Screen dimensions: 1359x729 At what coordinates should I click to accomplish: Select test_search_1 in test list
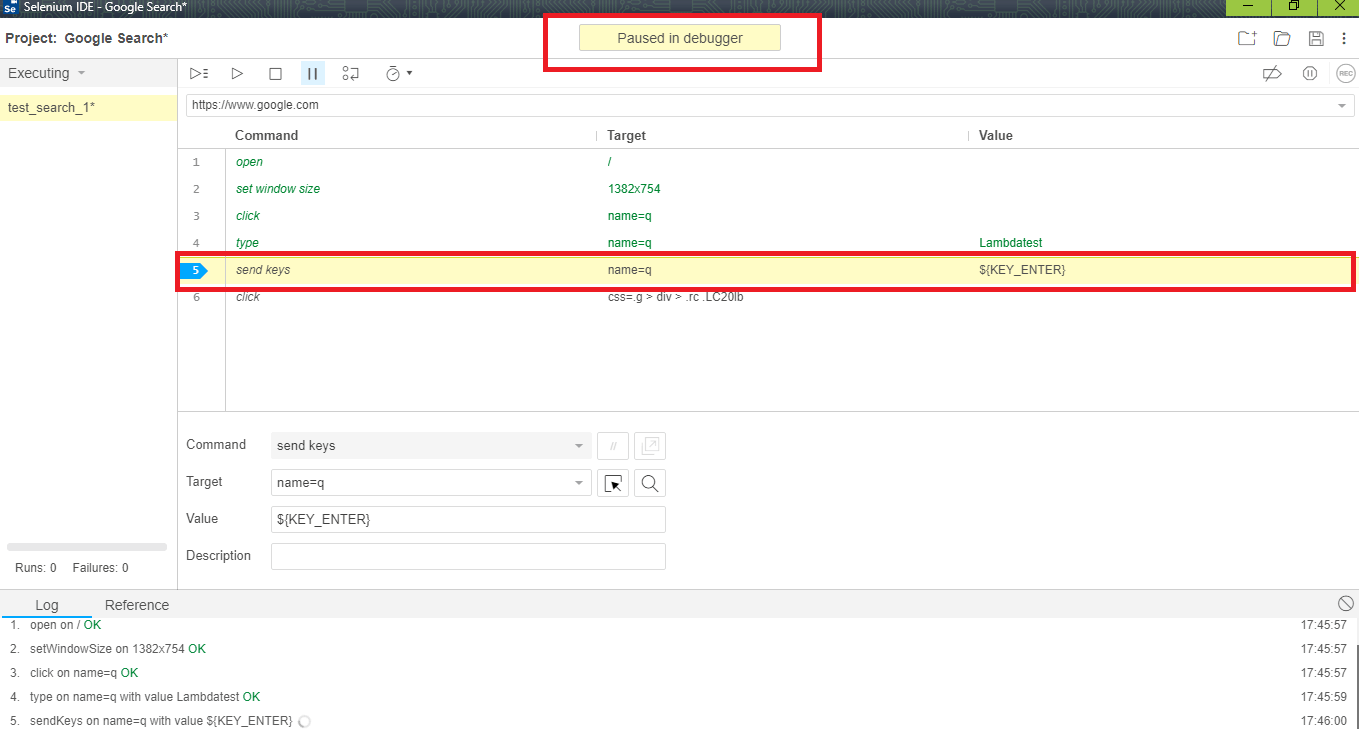point(51,108)
